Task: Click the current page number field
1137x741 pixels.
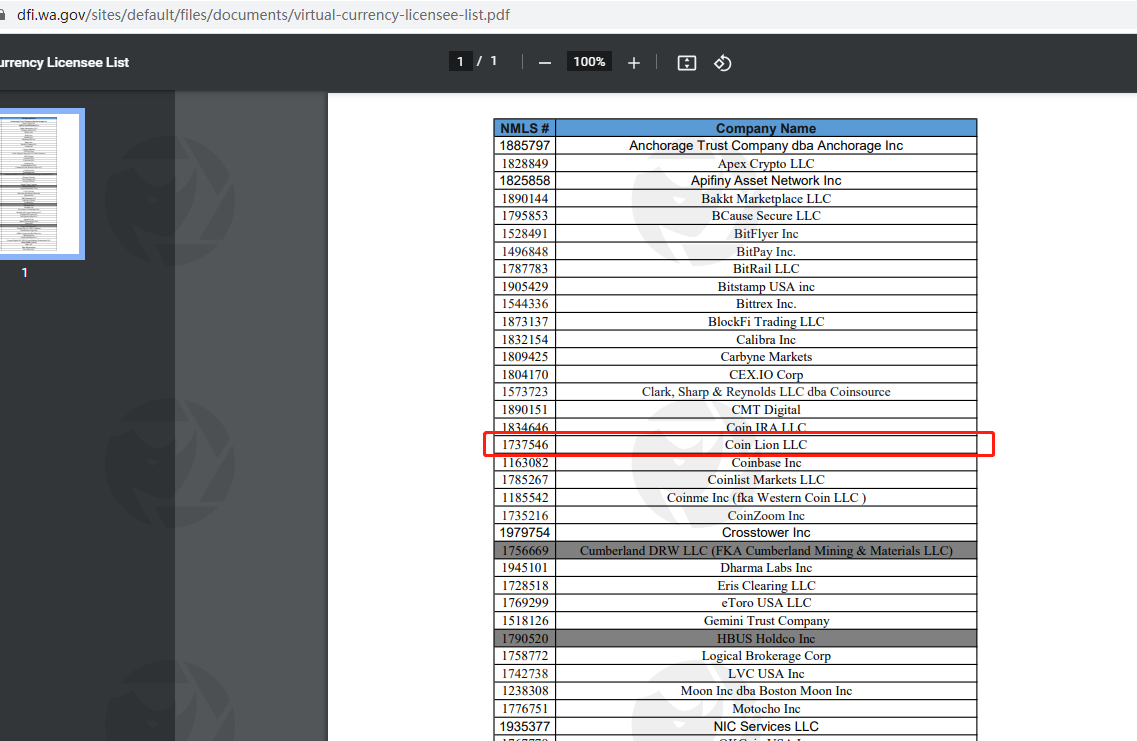Action: pyautogui.click(x=460, y=62)
